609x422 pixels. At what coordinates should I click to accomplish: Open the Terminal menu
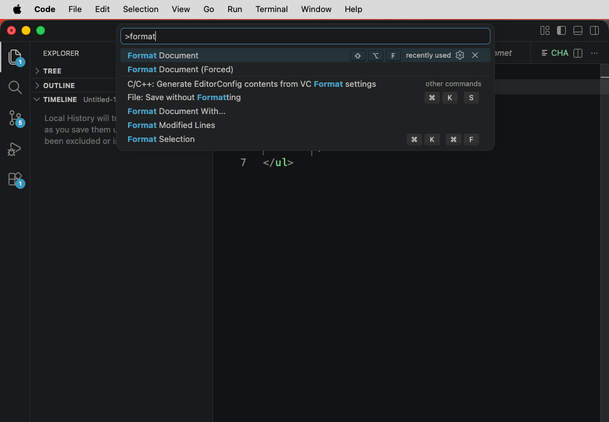point(271,9)
